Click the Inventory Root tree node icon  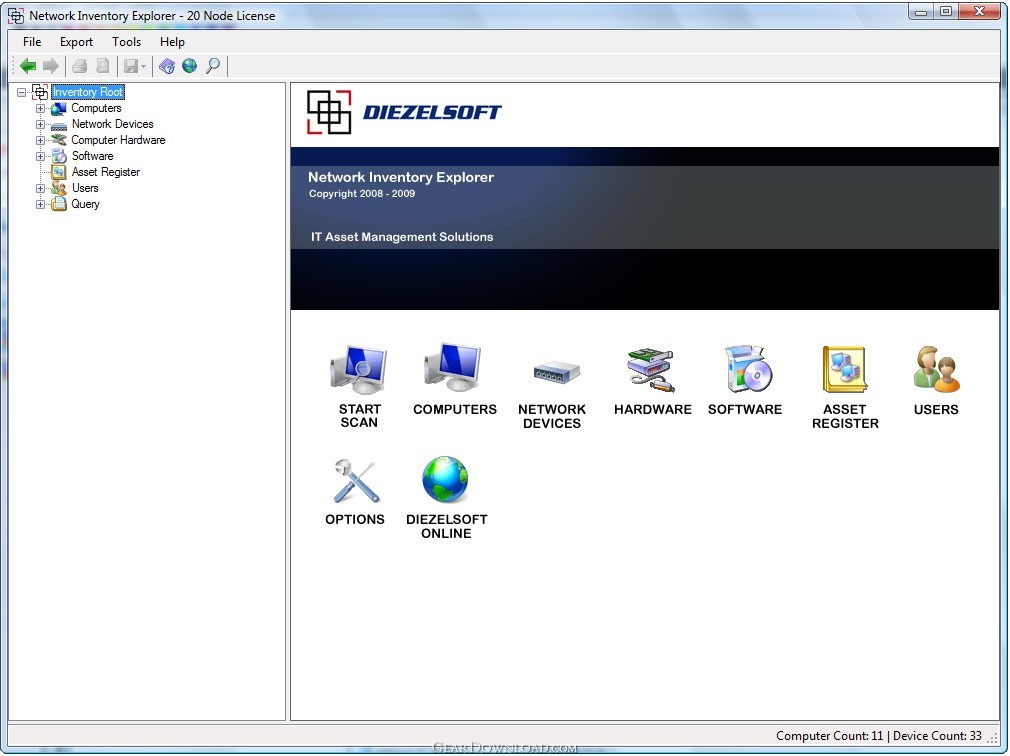[x=40, y=92]
